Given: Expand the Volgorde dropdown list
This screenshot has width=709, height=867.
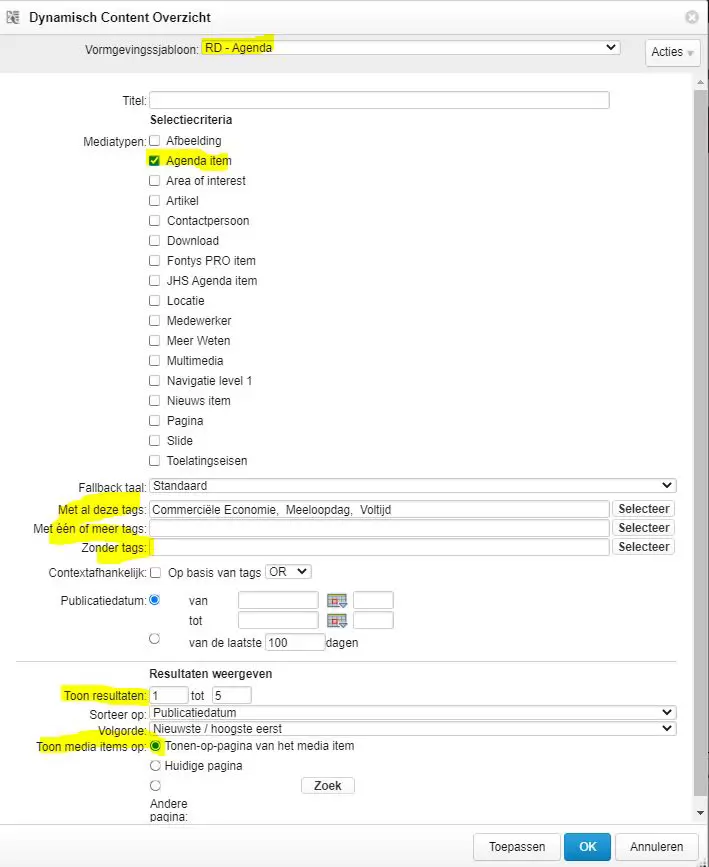Looking at the screenshot, I should 412,728.
